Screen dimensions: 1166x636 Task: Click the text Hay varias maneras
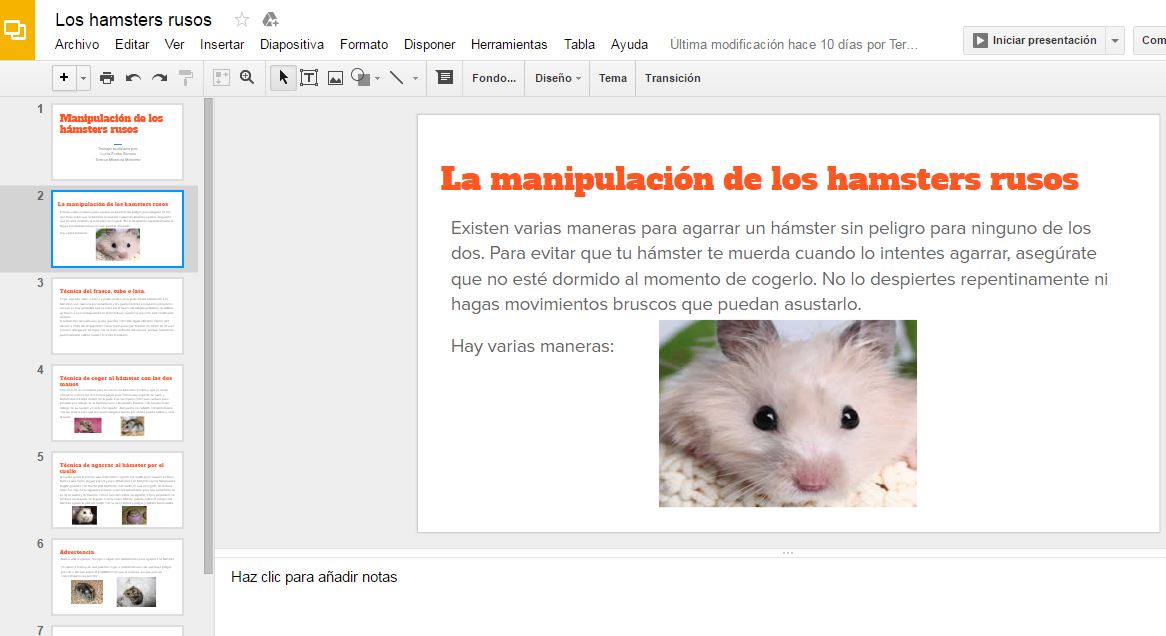[532, 346]
